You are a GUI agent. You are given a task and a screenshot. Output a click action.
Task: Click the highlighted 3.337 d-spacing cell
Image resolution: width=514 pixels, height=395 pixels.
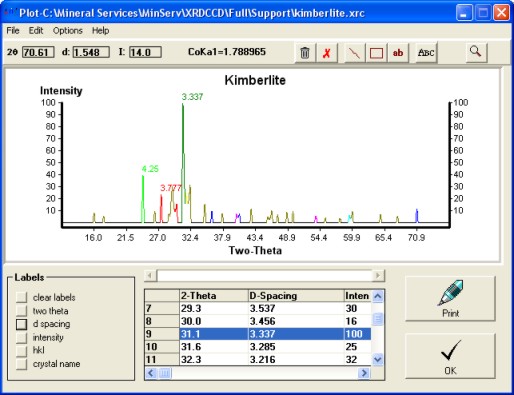point(296,334)
